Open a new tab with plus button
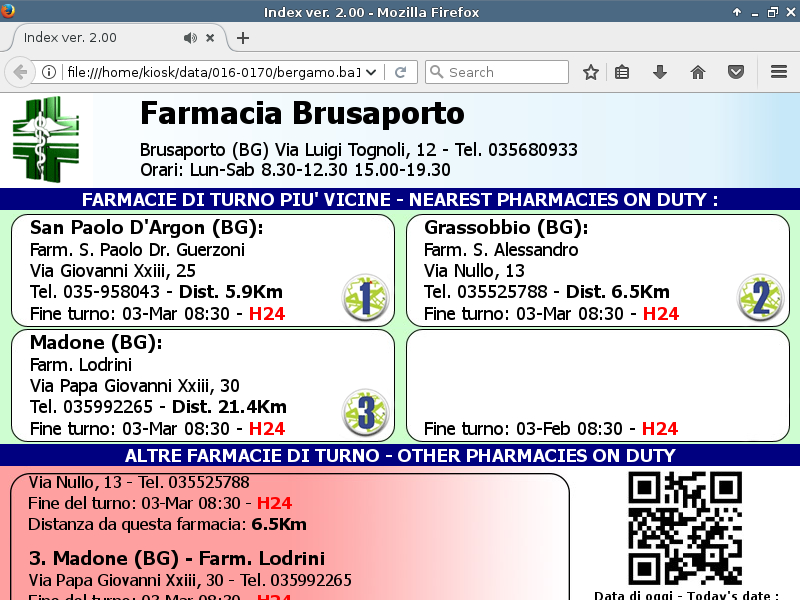This screenshot has height=600, width=800. coord(243,38)
